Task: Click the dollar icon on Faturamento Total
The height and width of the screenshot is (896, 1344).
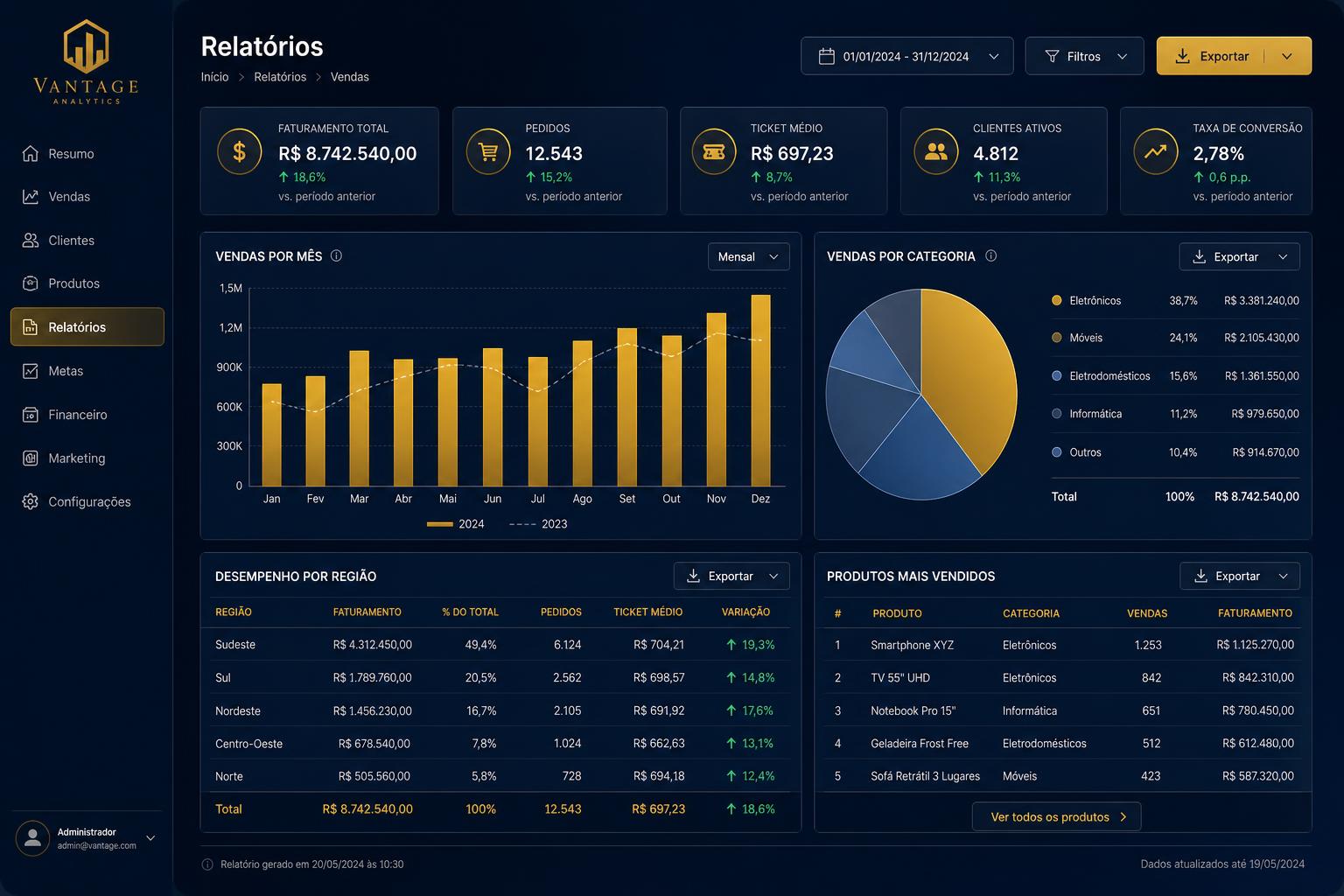Action: (x=239, y=151)
